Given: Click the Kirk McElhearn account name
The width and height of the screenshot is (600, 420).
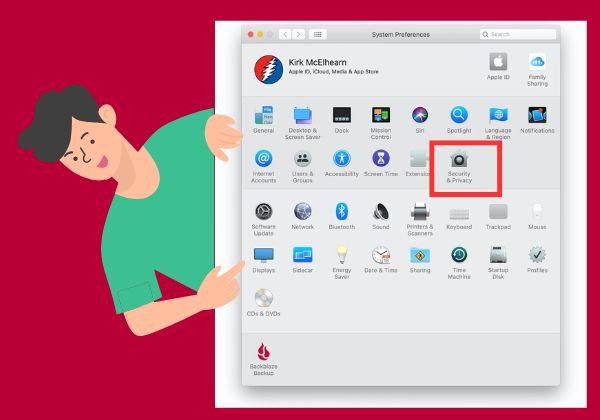Looking at the screenshot, I should tap(318, 62).
